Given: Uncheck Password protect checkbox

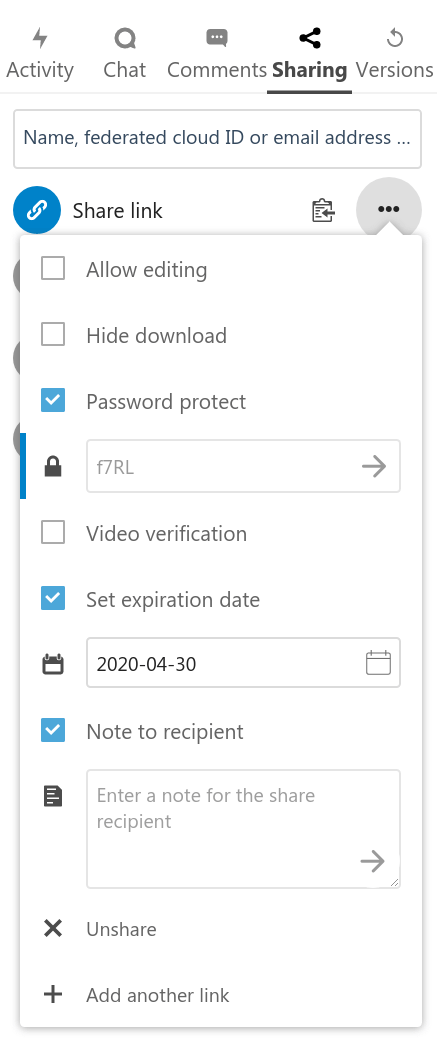Looking at the screenshot, I should pos(53,401).
